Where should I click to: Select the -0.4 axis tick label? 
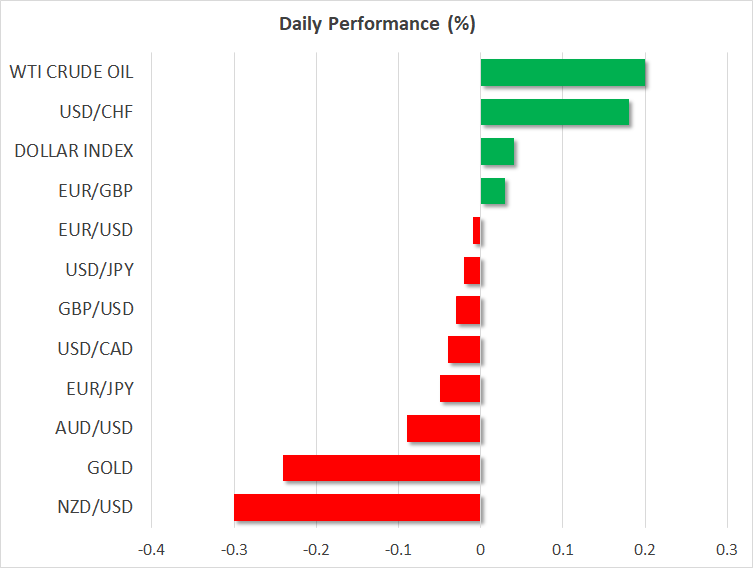[x=152, y=549]
